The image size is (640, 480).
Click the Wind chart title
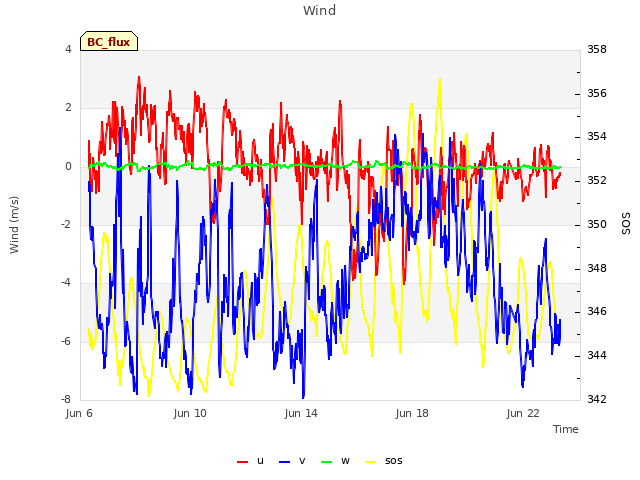tap(319, 10)
